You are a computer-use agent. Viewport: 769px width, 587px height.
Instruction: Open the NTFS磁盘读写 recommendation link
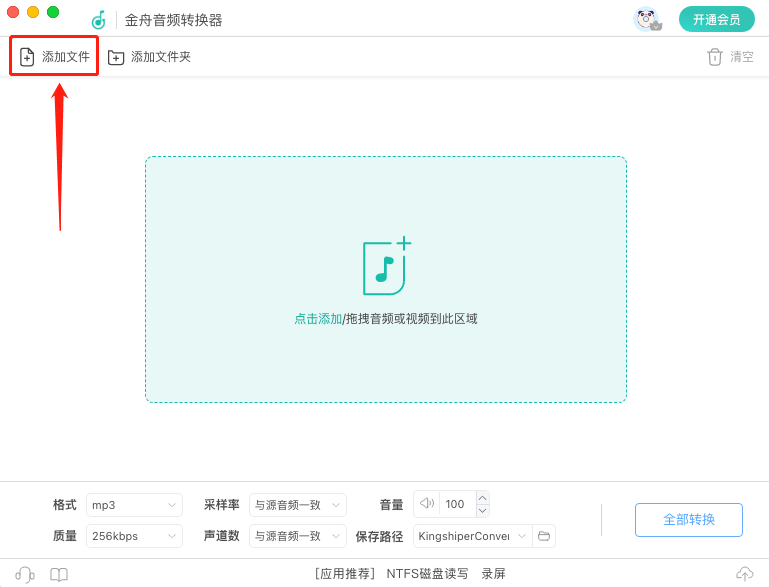point(427,574)
